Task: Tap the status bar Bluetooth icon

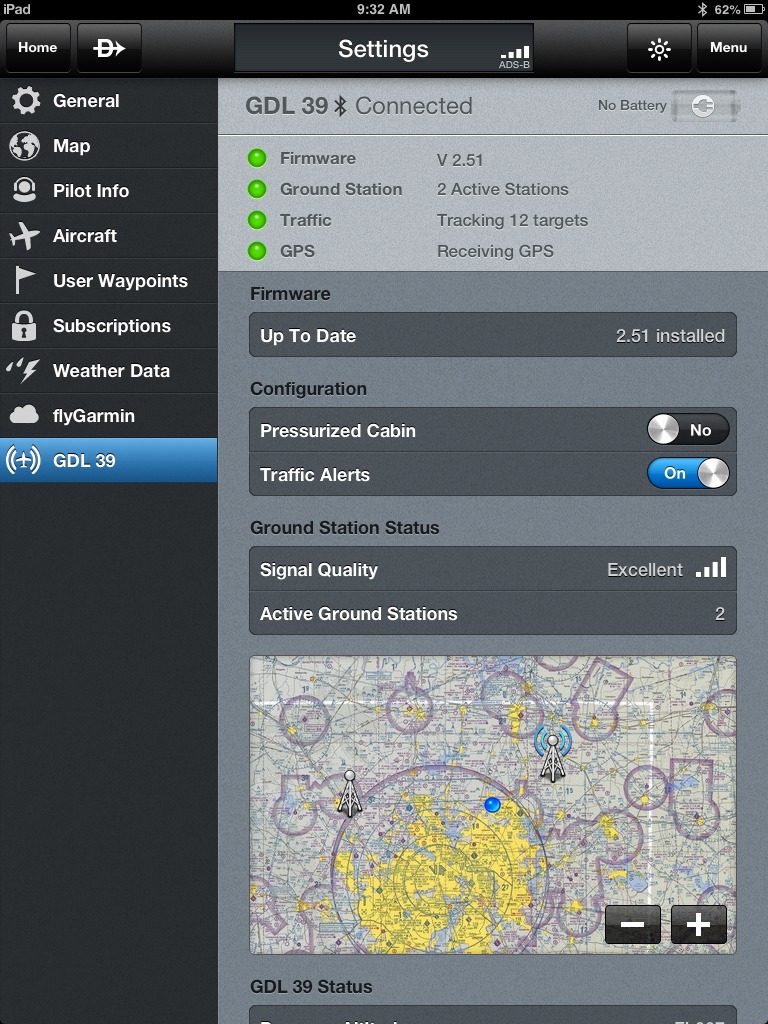Action: (702, 9)
